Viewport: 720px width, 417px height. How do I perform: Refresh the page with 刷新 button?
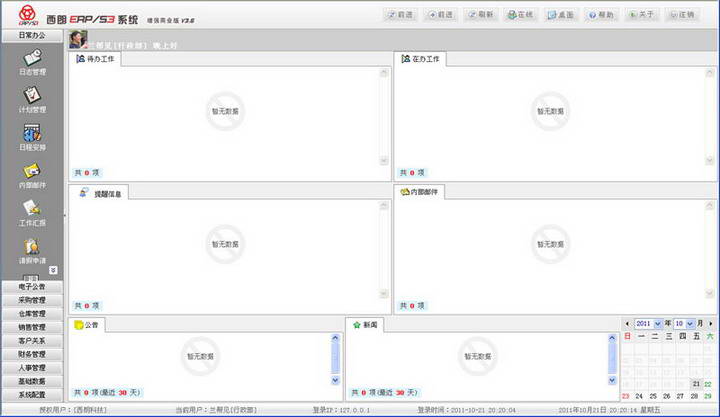tap(480, 15)
